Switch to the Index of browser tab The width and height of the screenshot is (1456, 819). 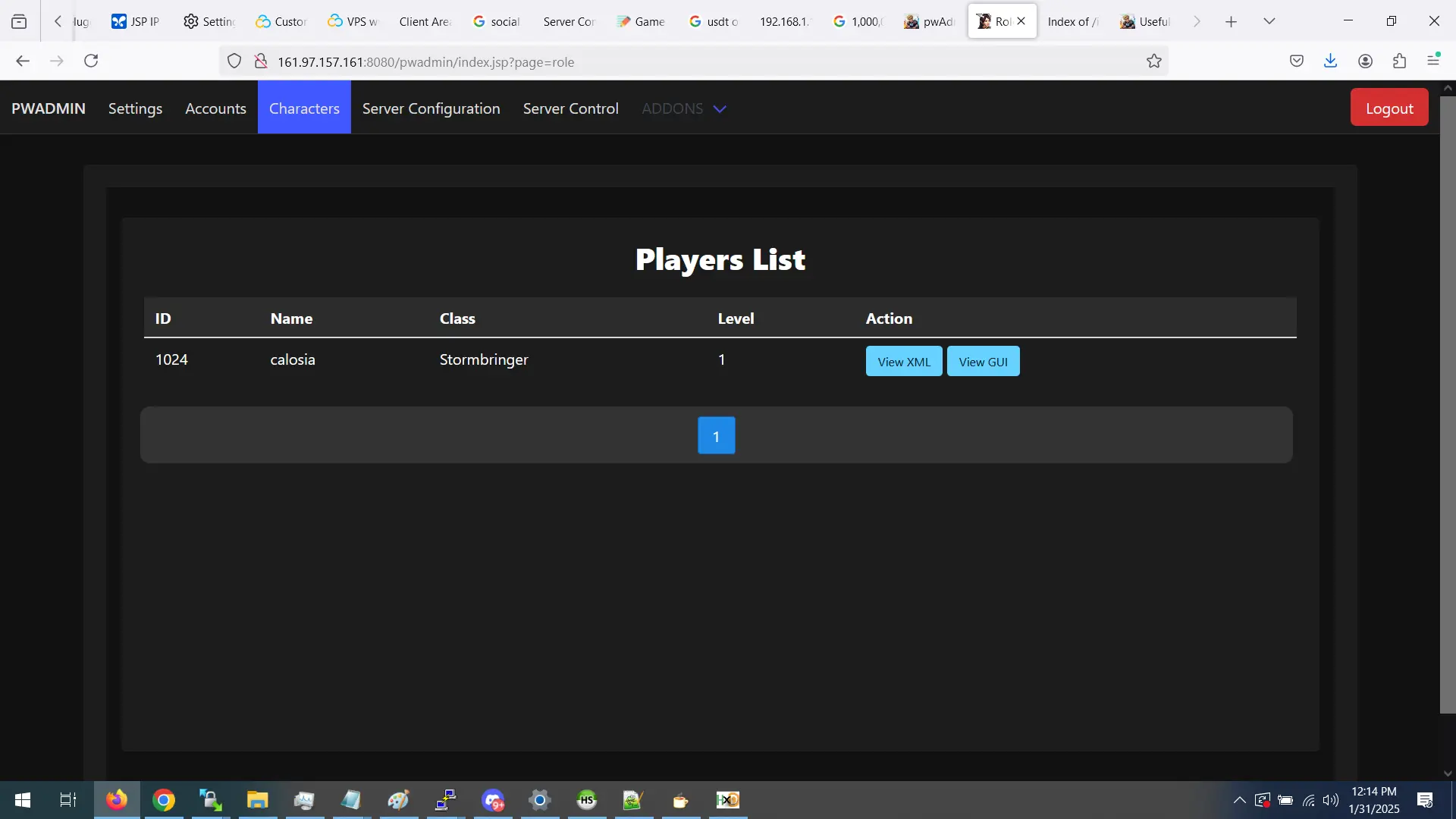pyautogui.click(x=1072, y=22)
